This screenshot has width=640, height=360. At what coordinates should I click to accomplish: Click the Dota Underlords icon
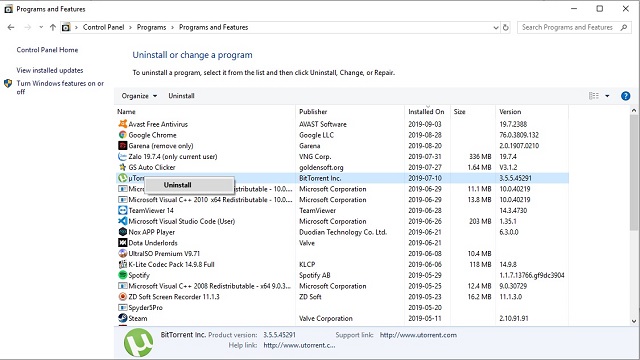tap(122, 242)
